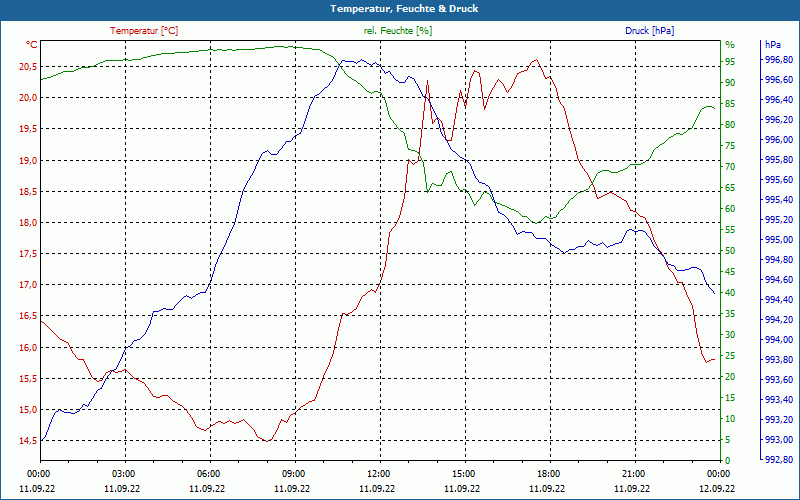Click the '12:00' time axis label

pos(378,473)
